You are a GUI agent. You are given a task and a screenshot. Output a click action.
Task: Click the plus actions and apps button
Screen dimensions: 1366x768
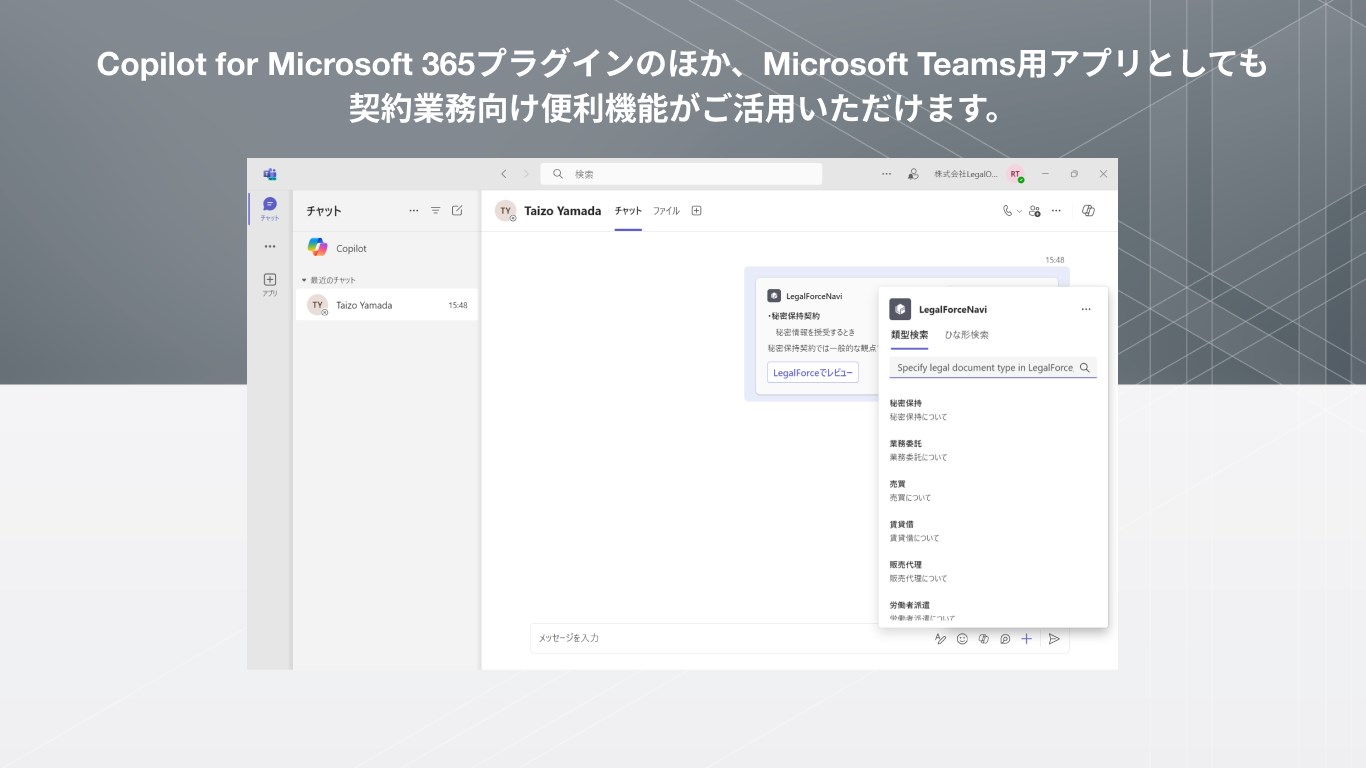(x=1026, y=638)
